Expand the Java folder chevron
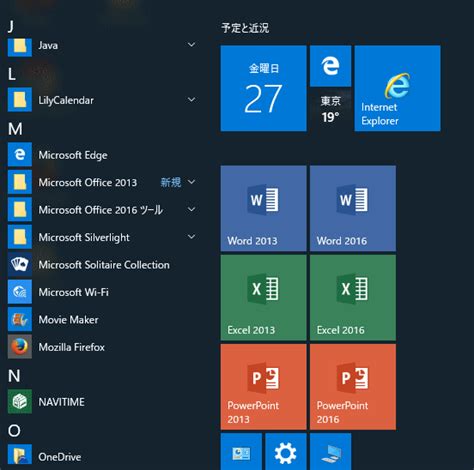 (x=191, y=45)
